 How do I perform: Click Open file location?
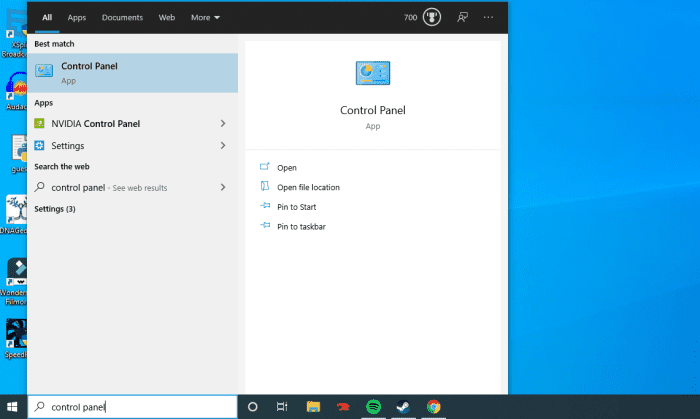click(308, 187)
